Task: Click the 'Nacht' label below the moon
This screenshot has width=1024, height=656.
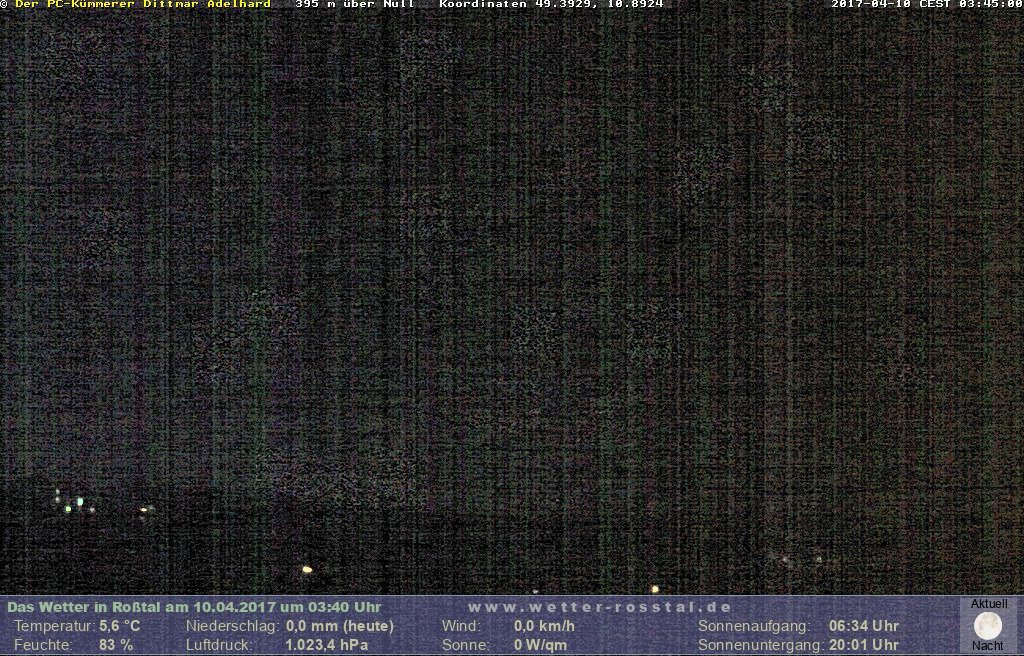Action: pos(988,646)
